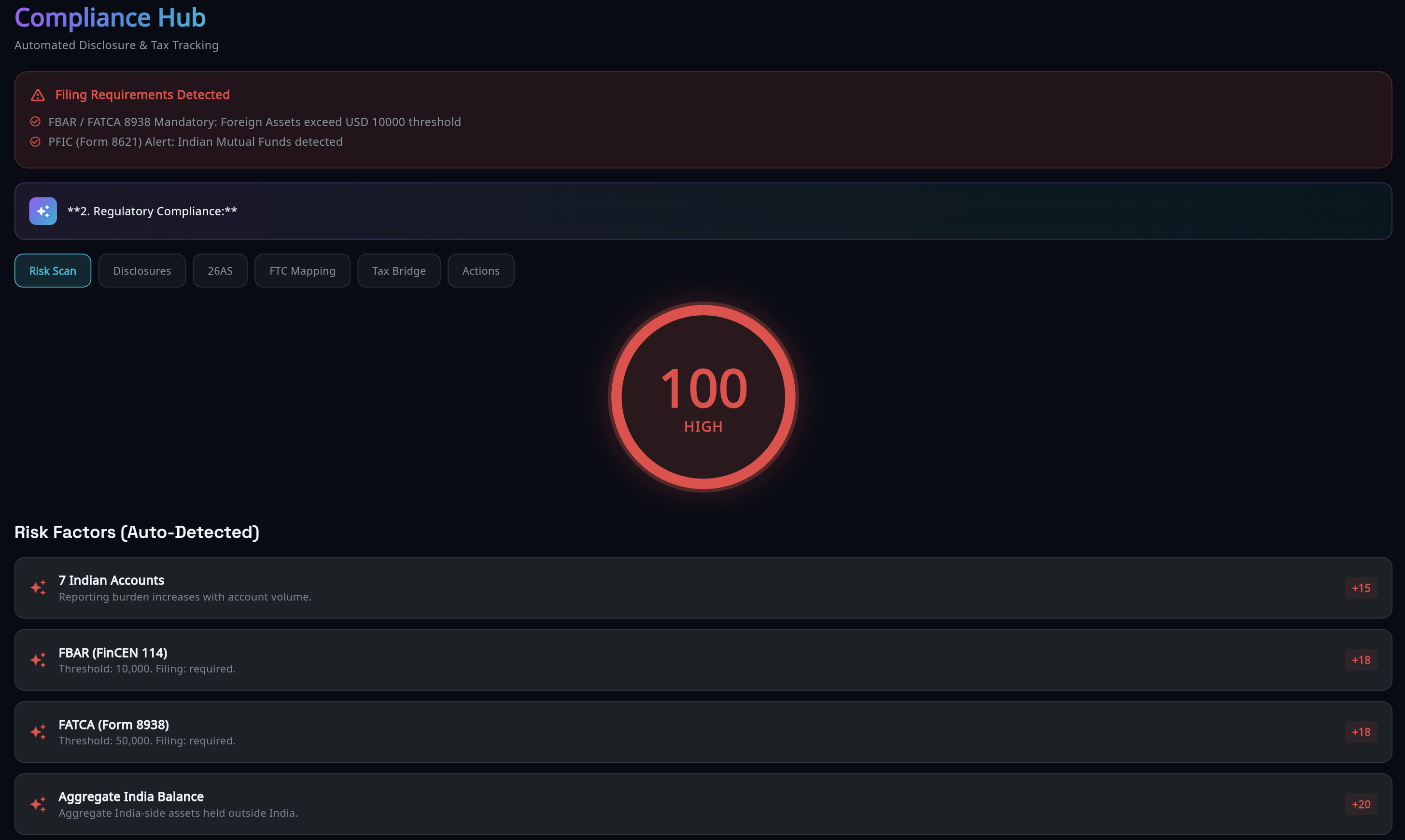The width and height of the screenshot is (1405, 840).
Task: Open the 26AS tab
Action: tap(220, 270)
